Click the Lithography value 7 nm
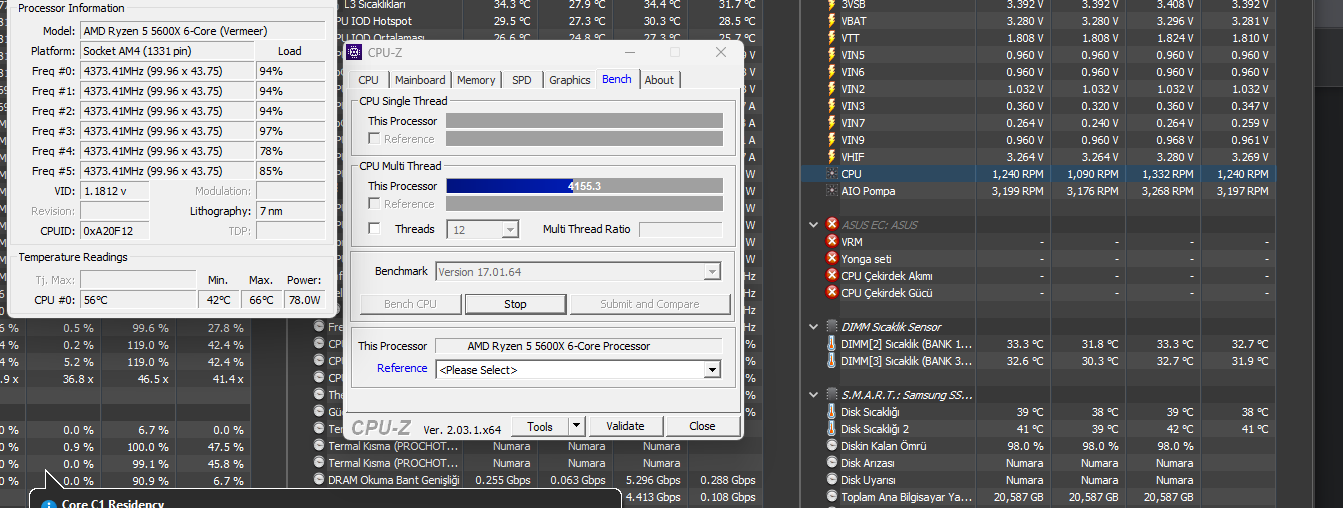Image resolution: width=1343 pixels, height=508 pixels. [x=290, y=211]
